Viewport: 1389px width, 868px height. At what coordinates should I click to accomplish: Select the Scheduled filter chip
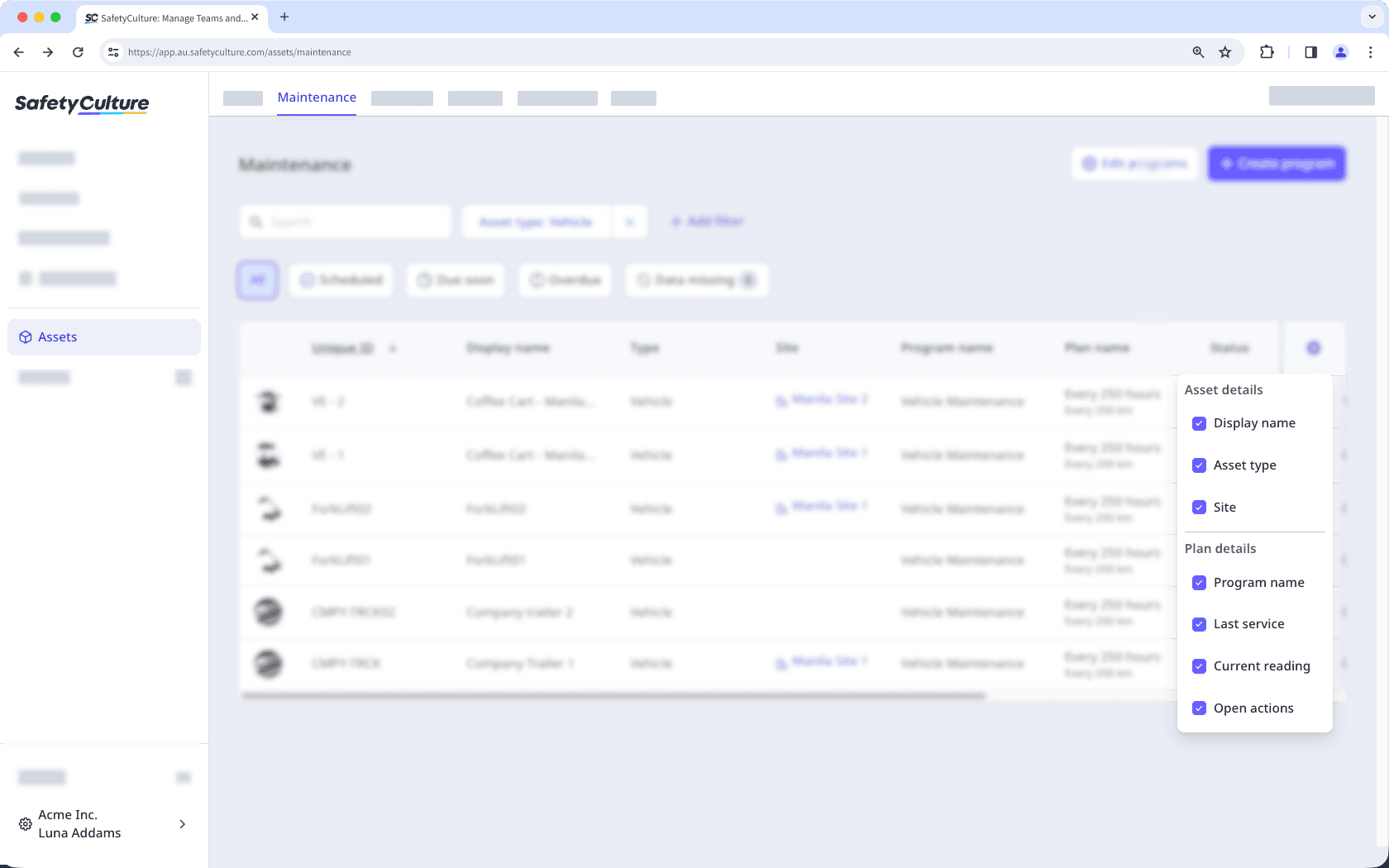coord(341,280)
